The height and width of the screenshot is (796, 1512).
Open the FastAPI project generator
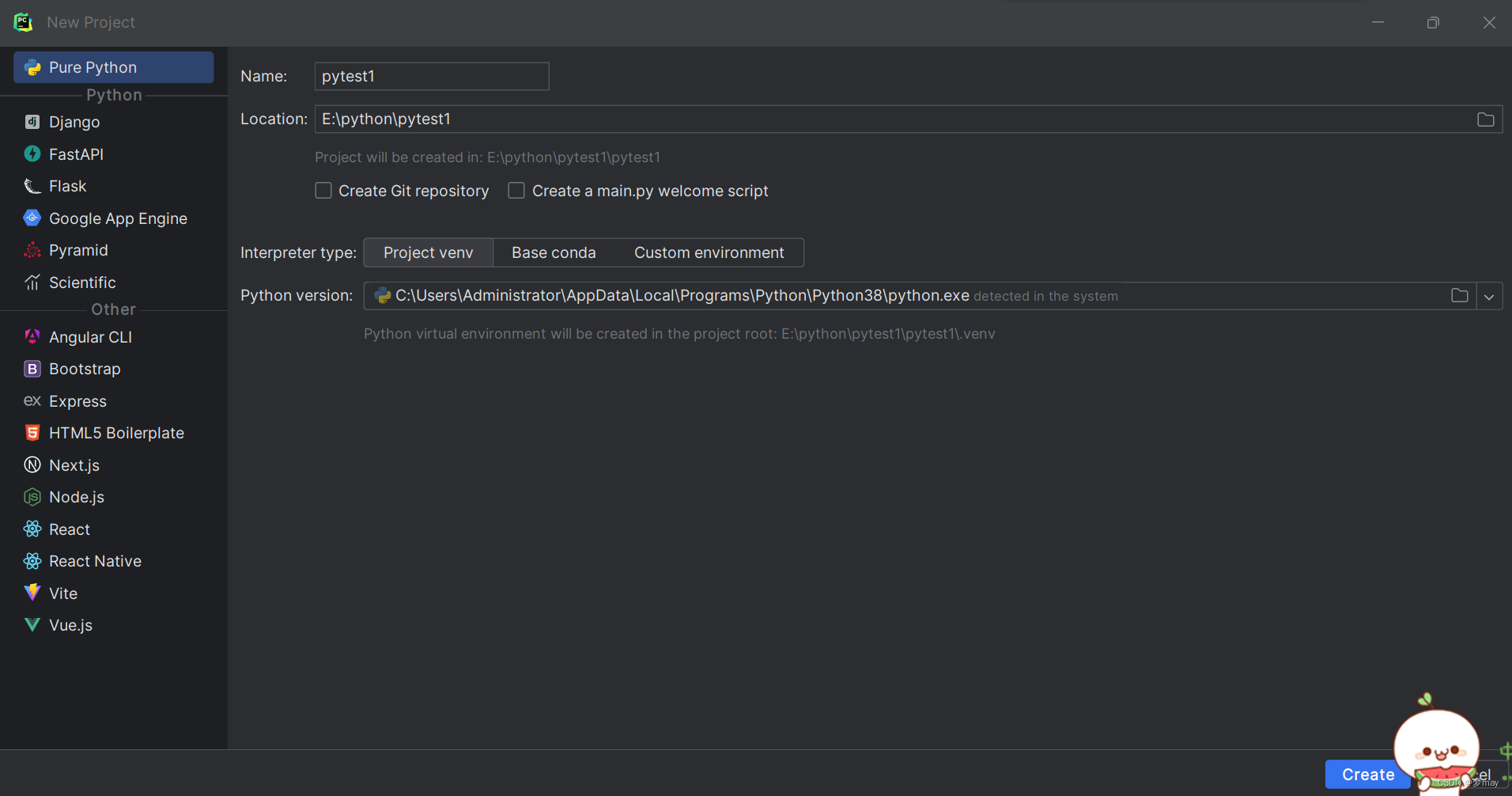click(x=32, y=154)
